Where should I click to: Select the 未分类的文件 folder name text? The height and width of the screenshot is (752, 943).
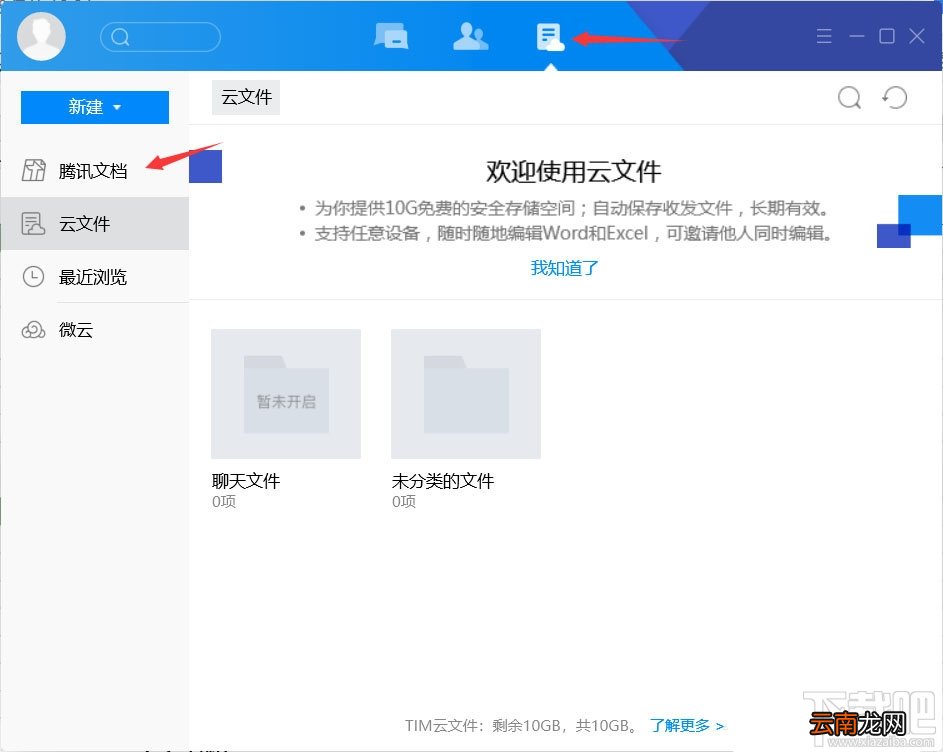coord(443,481)
